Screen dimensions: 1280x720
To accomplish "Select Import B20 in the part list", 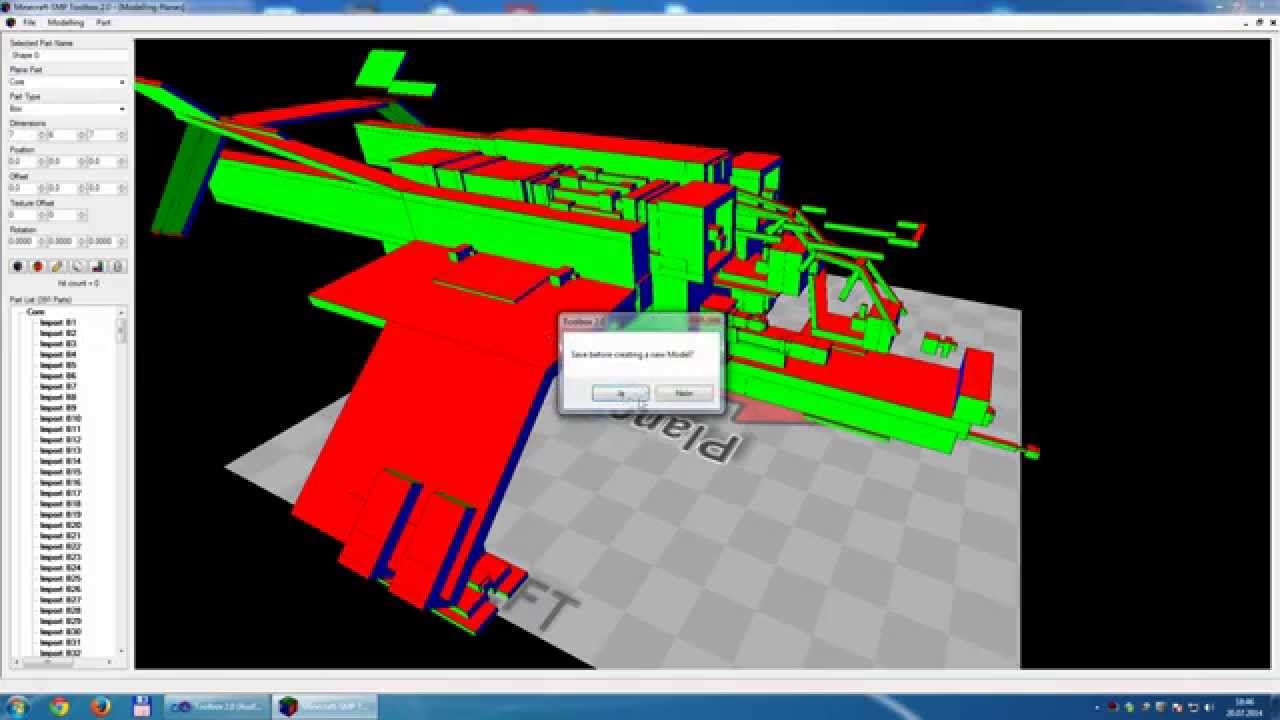I will click(x=60, y=525).
